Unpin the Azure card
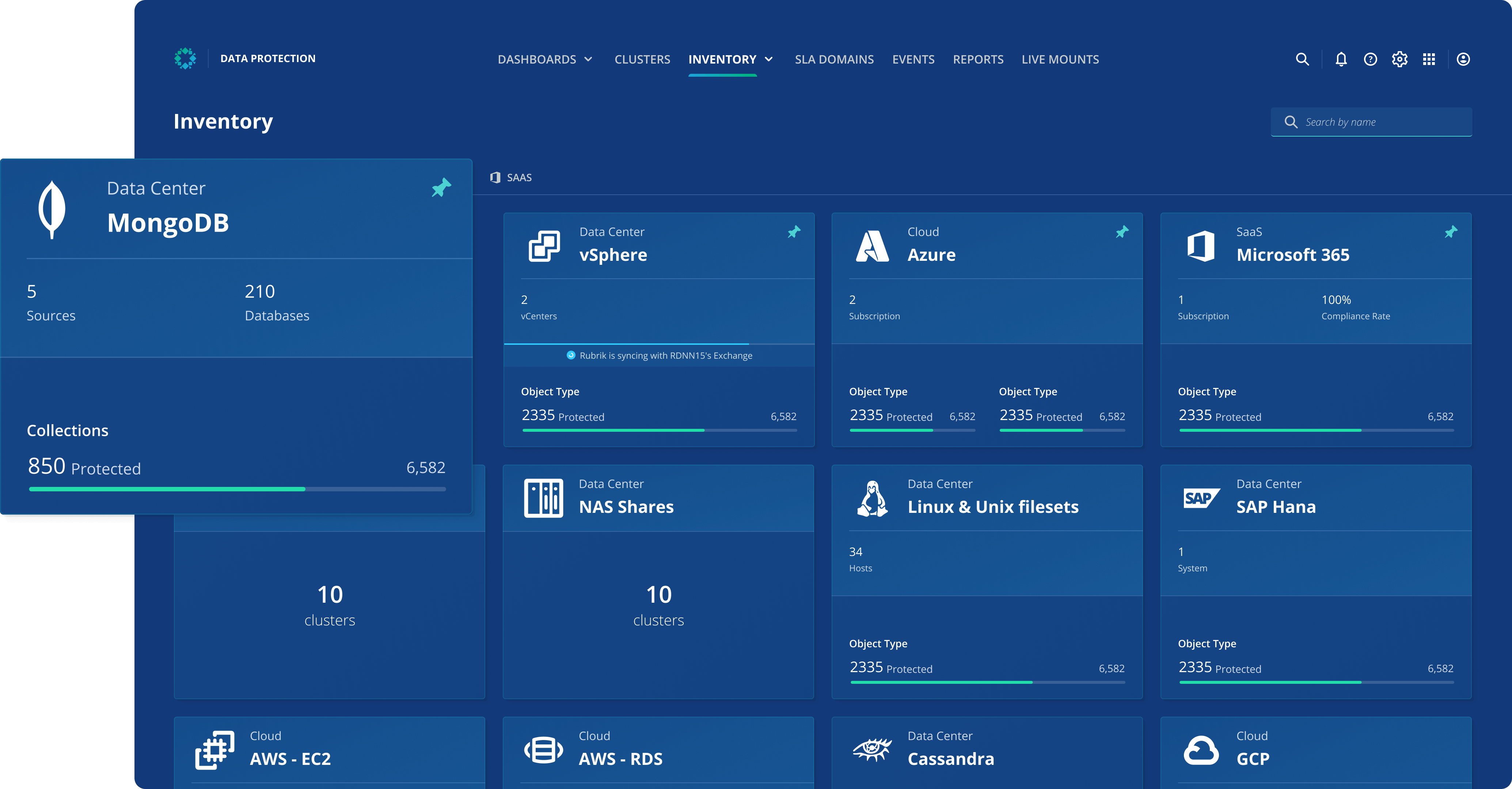Image resolution: width=1512 pixels, height=789 pixels. pyautogui.click(x=1122, y=232)
